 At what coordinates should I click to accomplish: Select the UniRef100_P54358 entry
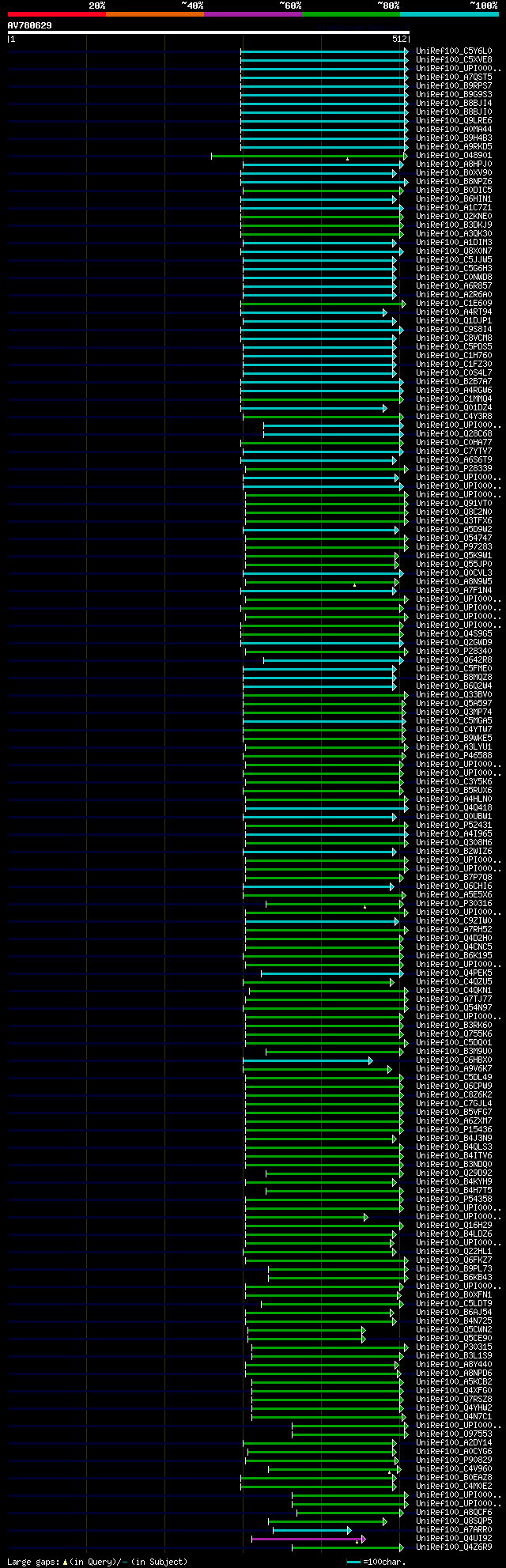click(454, 1200)
